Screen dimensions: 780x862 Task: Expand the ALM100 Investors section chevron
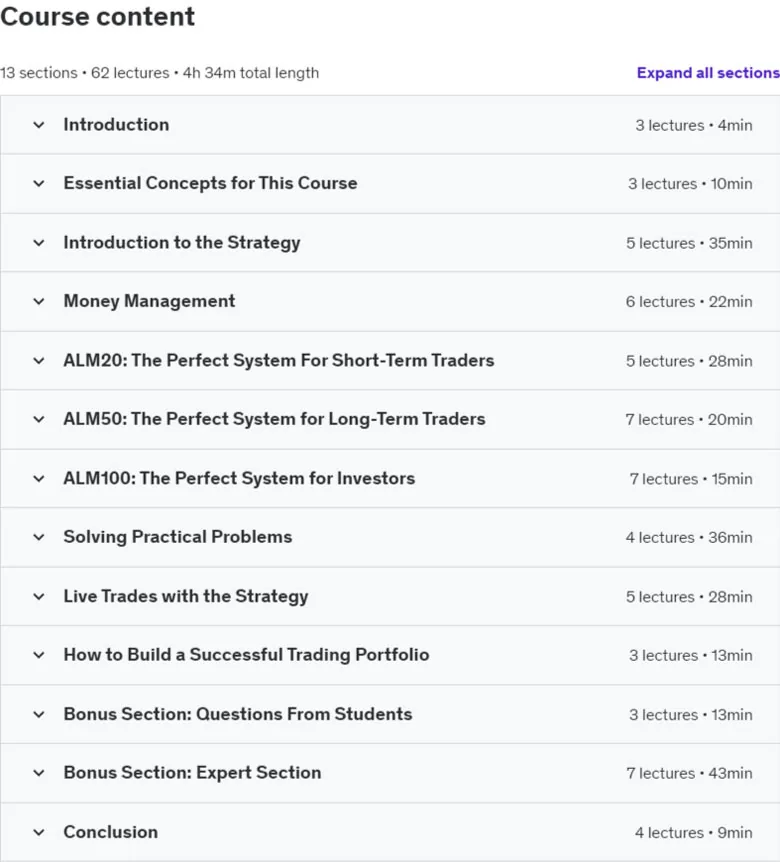pyautogui.click(x=38, y=478)
